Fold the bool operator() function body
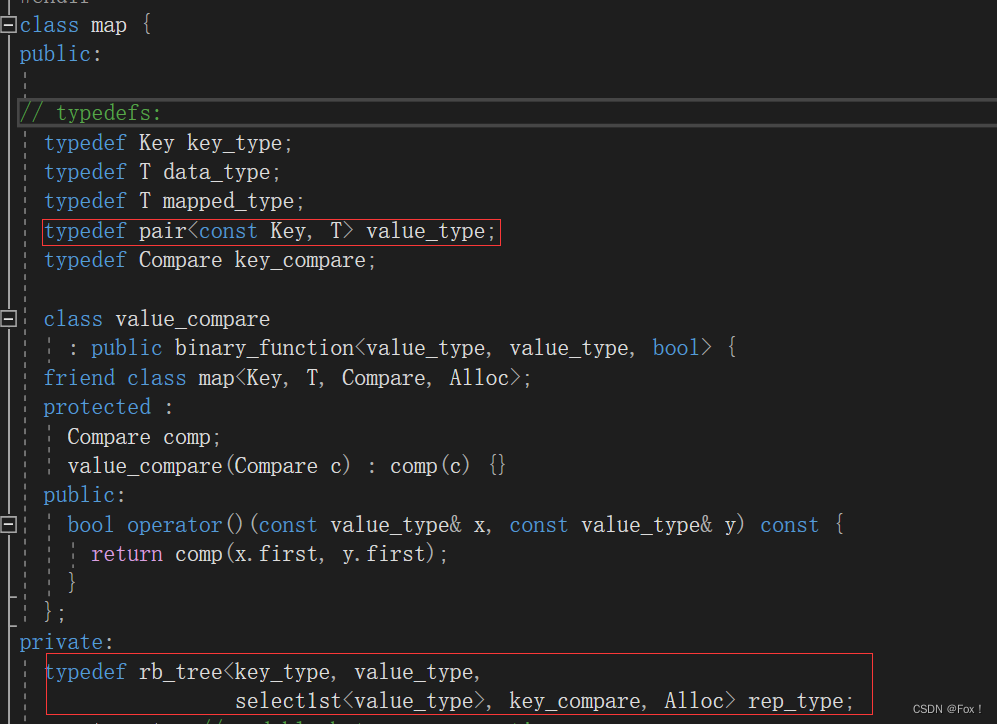 (x=9, y=524)
